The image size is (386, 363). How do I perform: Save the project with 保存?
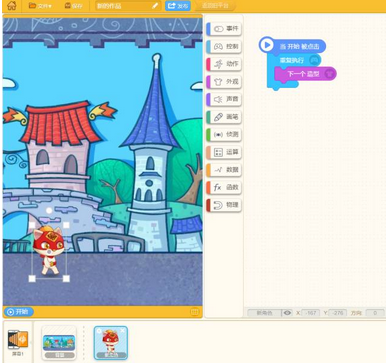pyautogui.click(x=73, y=6)
